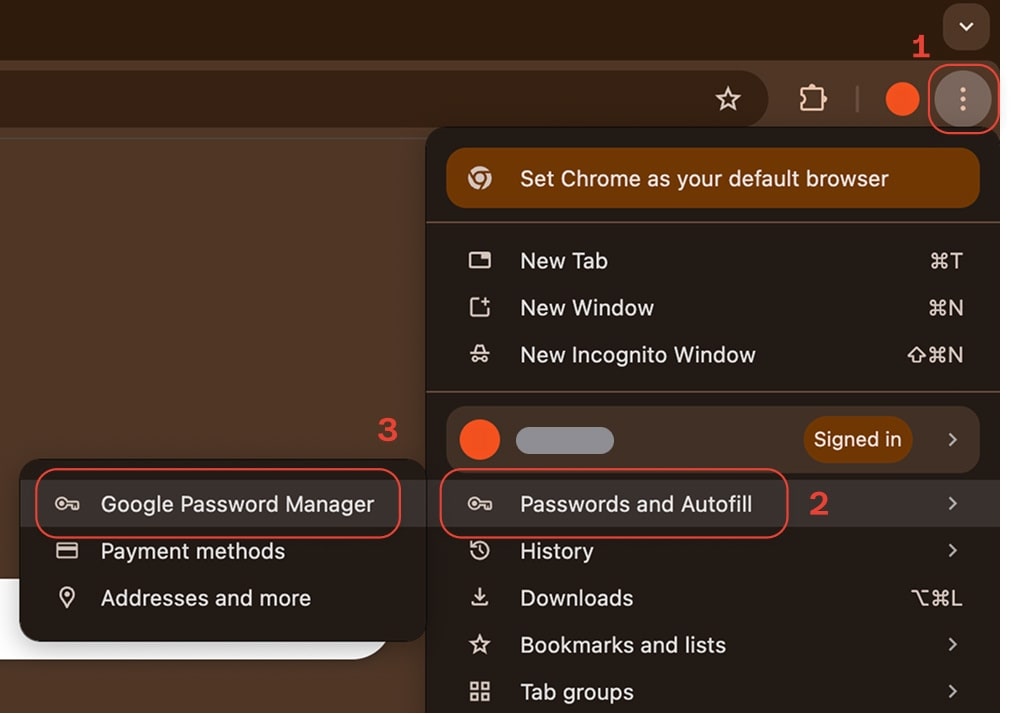Expand the History row chevron
The image size is (1011, 714).
pyautogui.click(x=952, y=550)
